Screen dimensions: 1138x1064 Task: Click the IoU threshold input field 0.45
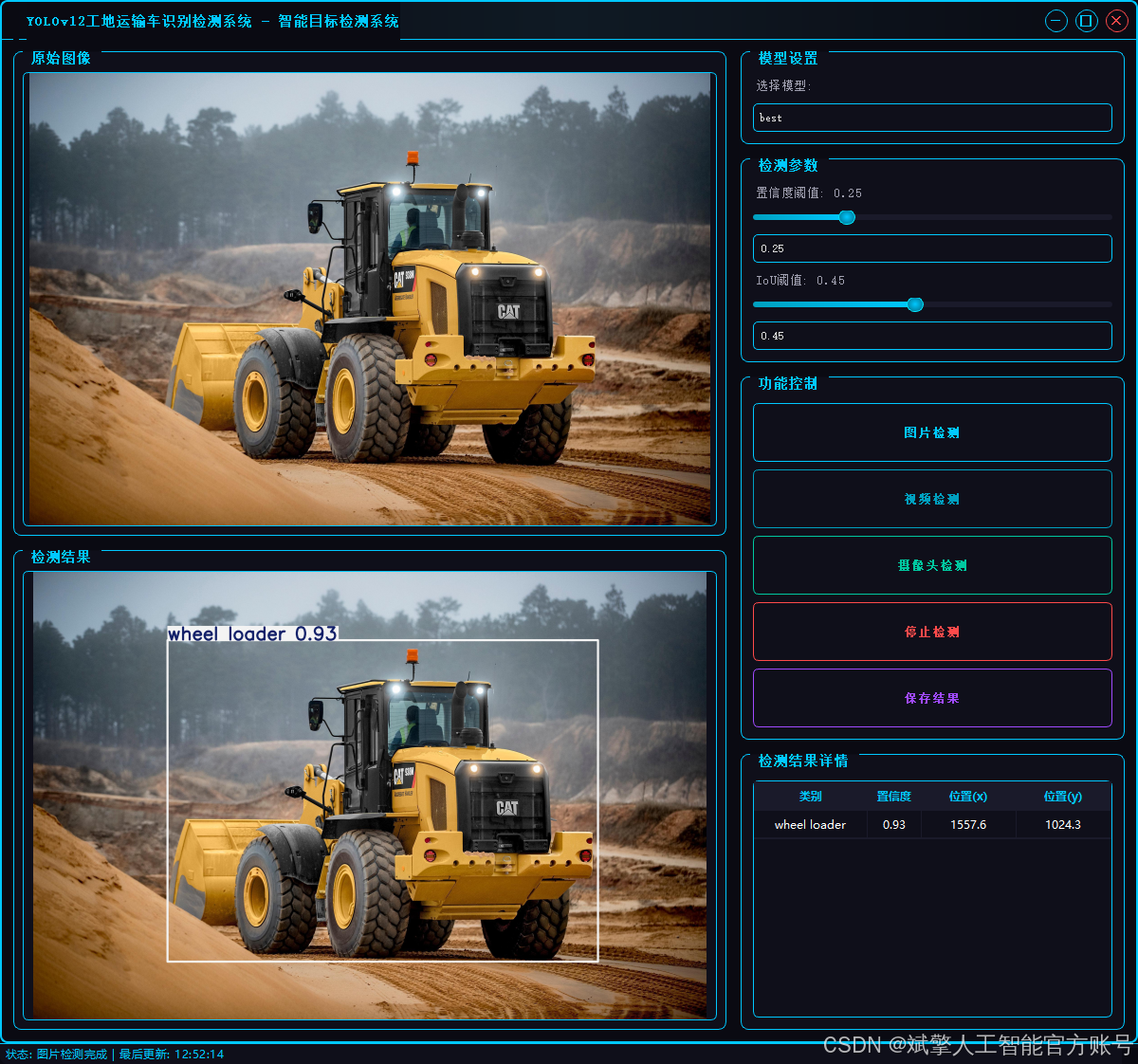[932, 336]
